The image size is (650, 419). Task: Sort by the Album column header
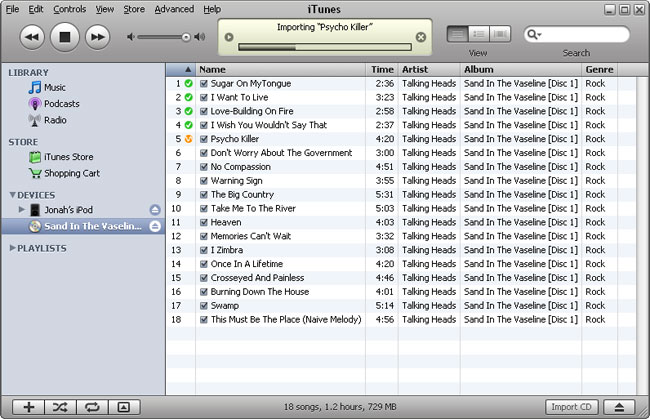(x=521, y=70)
